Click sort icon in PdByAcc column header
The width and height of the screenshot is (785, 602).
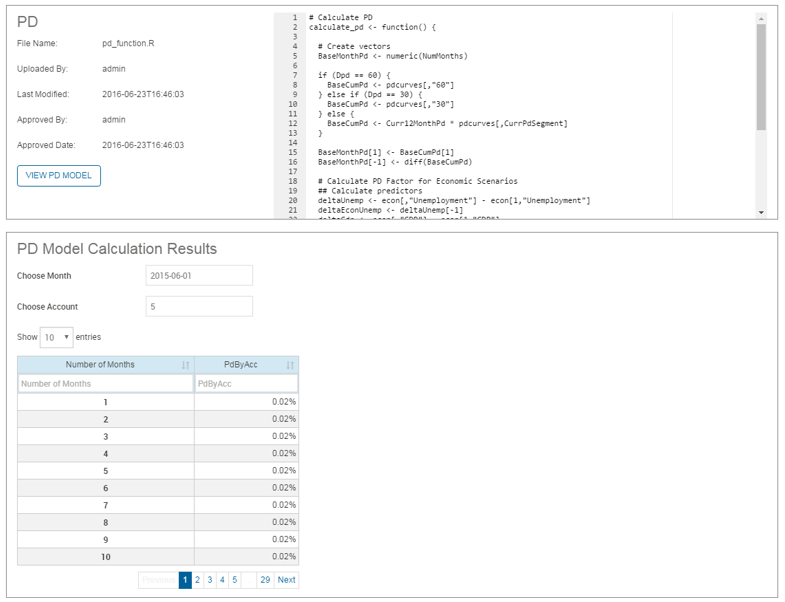click(x=290, y=365)
